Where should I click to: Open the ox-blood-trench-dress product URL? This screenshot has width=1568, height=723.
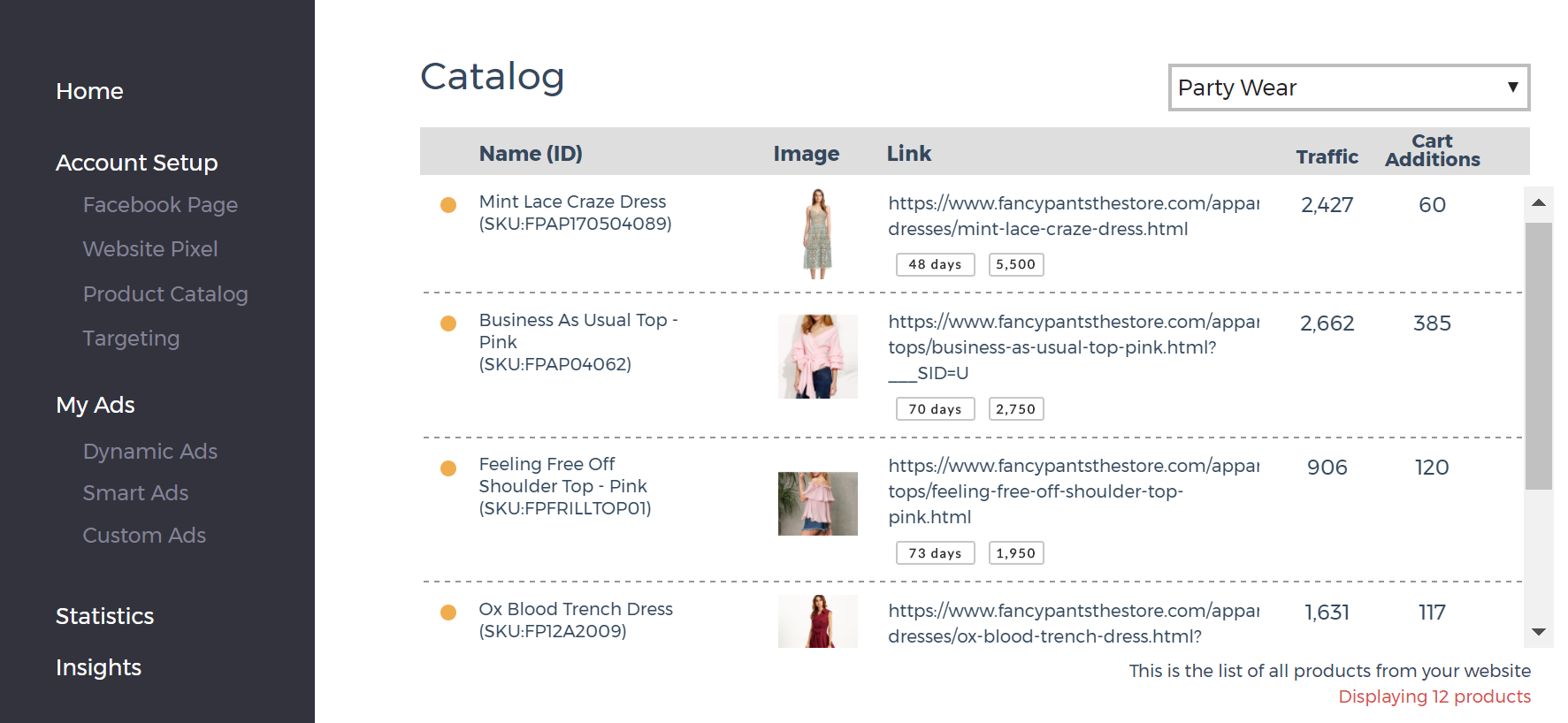[1073, 624]
